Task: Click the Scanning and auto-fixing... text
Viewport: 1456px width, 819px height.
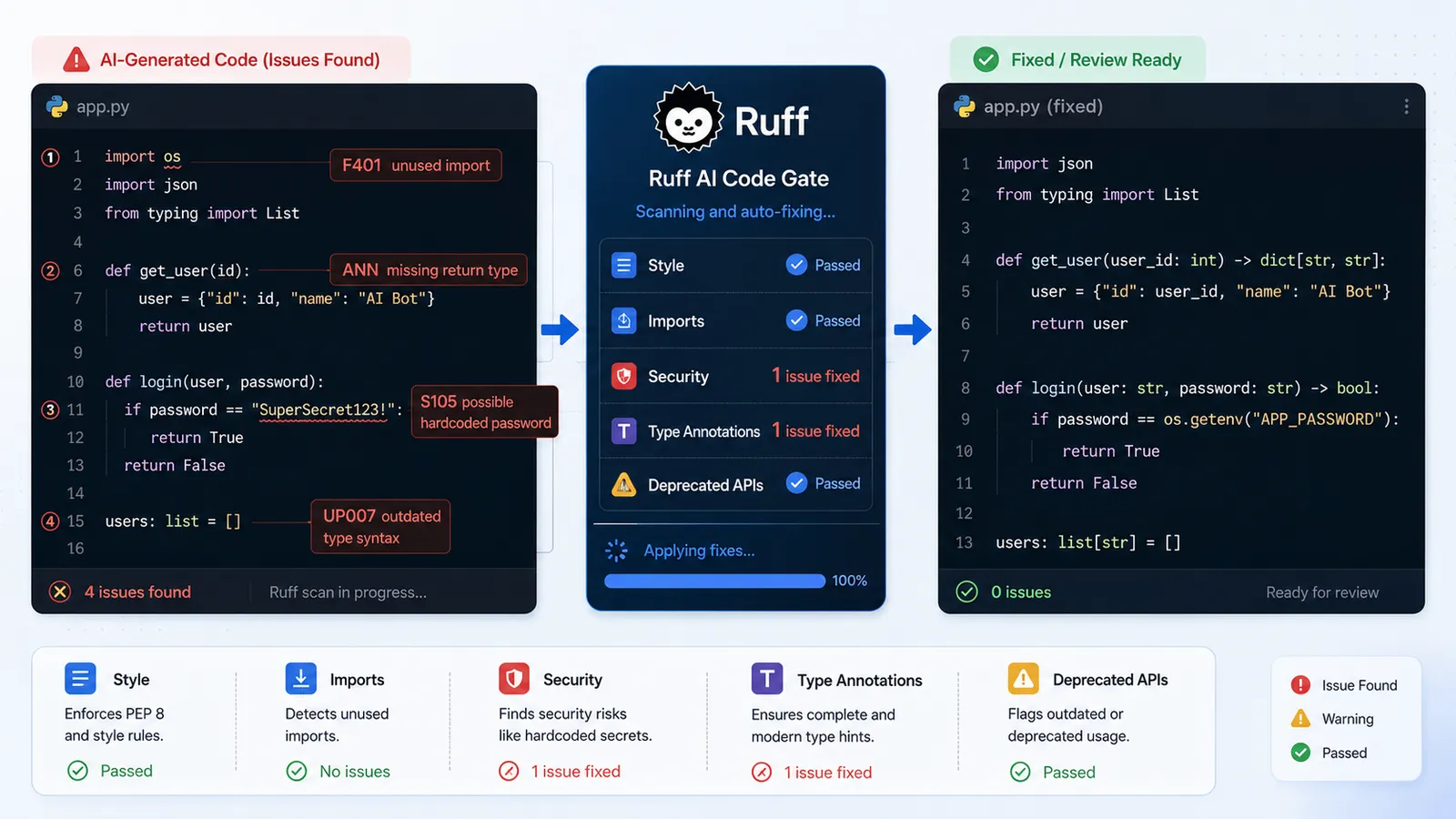Action: click(x=735, y=212)
